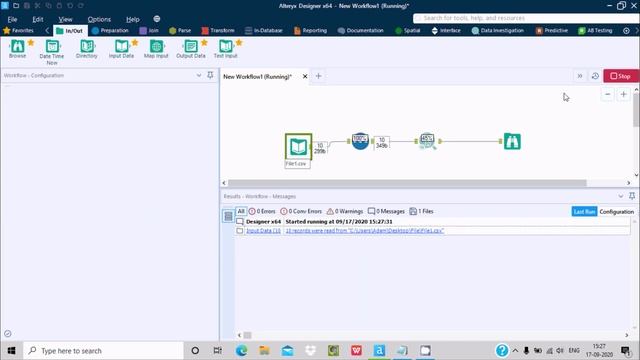Image resolution: width=640 pixels, height=360 pixels.
Task: Select the Date Time Now tool
Action: click(x=52, y=52)
